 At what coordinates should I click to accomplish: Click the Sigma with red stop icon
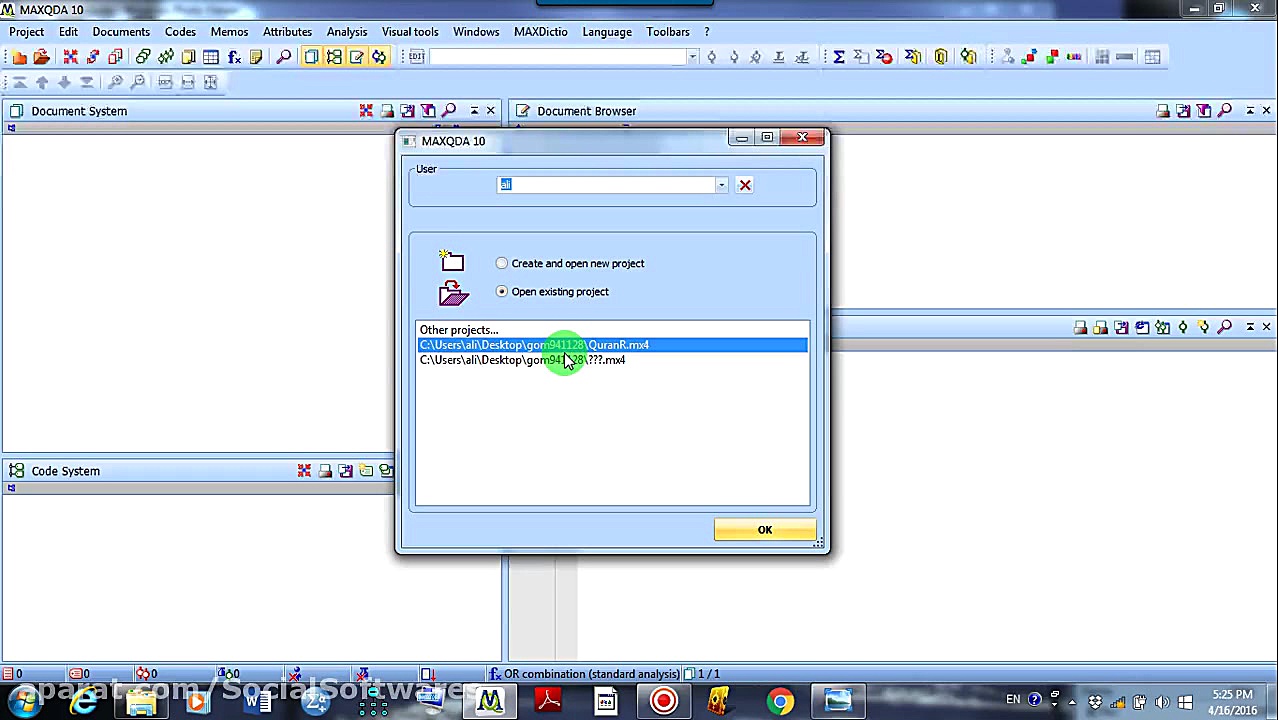click(884, 57)
